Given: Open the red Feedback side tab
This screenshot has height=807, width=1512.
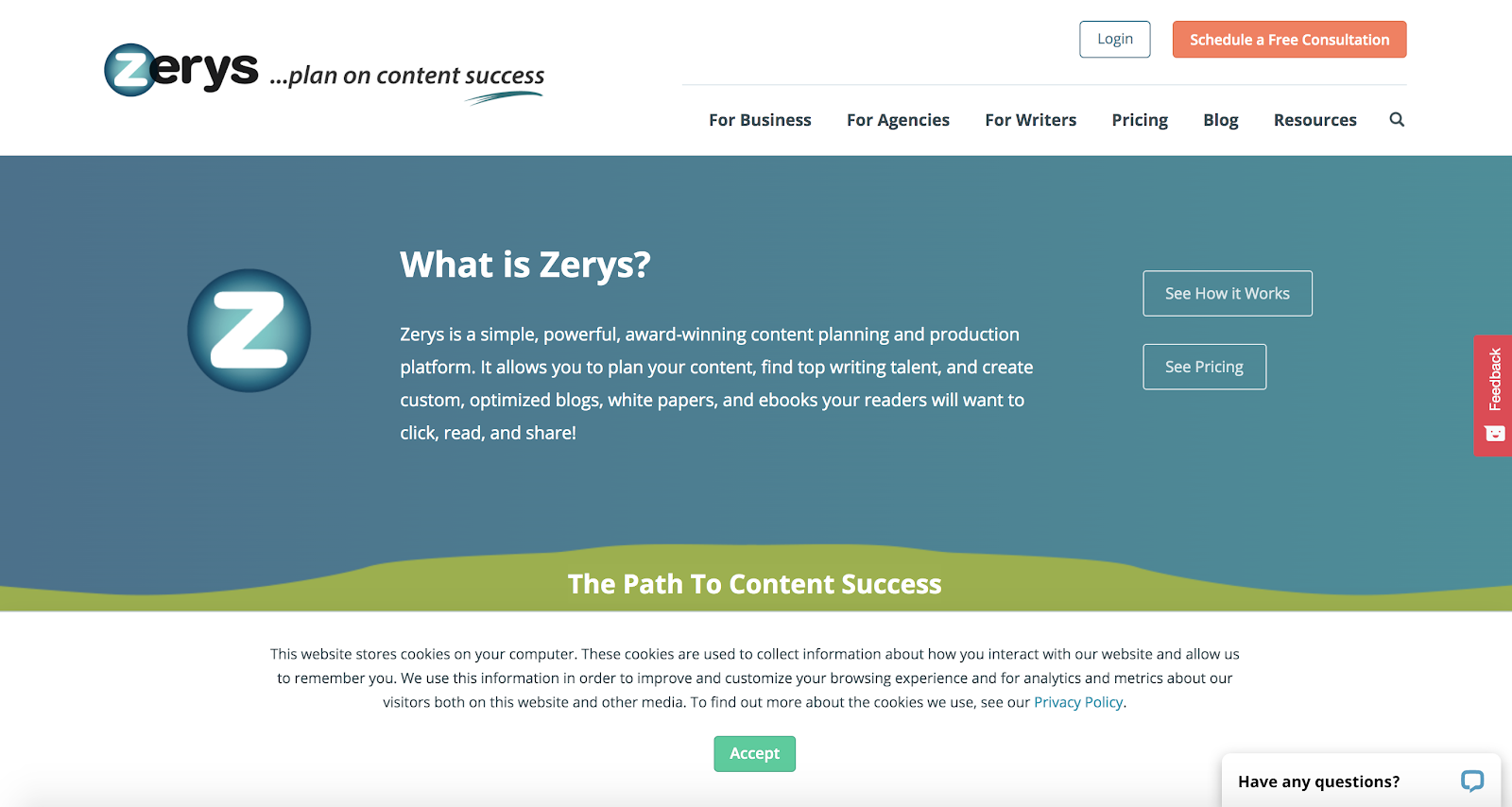Looking at the screenshot, I should [1493, 395].
